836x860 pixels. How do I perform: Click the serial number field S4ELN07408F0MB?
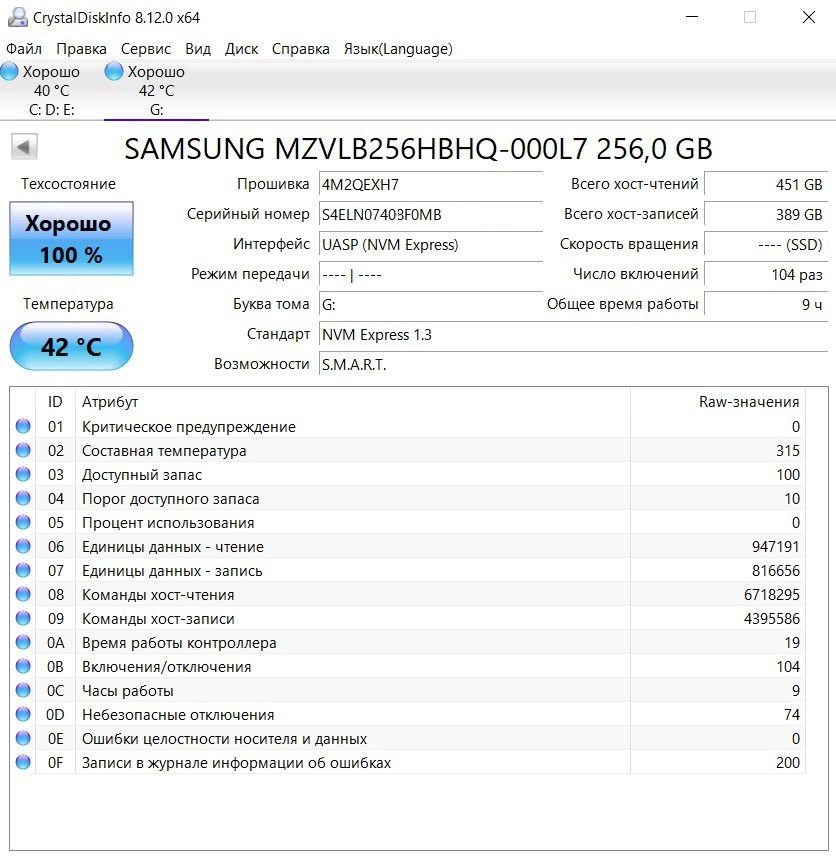pos(431,214)
